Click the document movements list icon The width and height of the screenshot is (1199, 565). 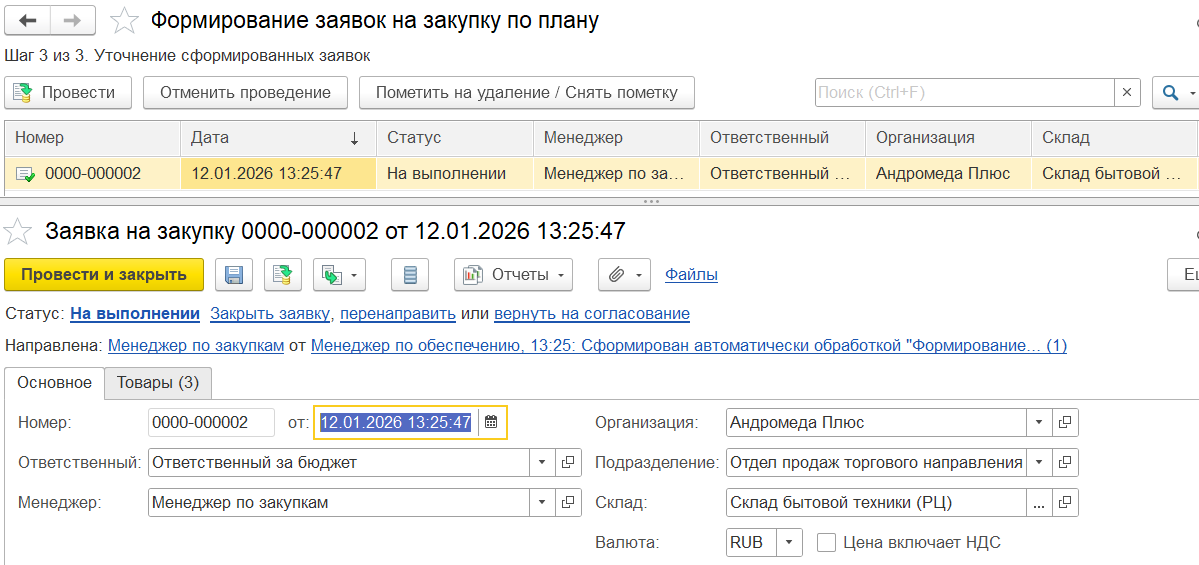(x=409, y=274)
